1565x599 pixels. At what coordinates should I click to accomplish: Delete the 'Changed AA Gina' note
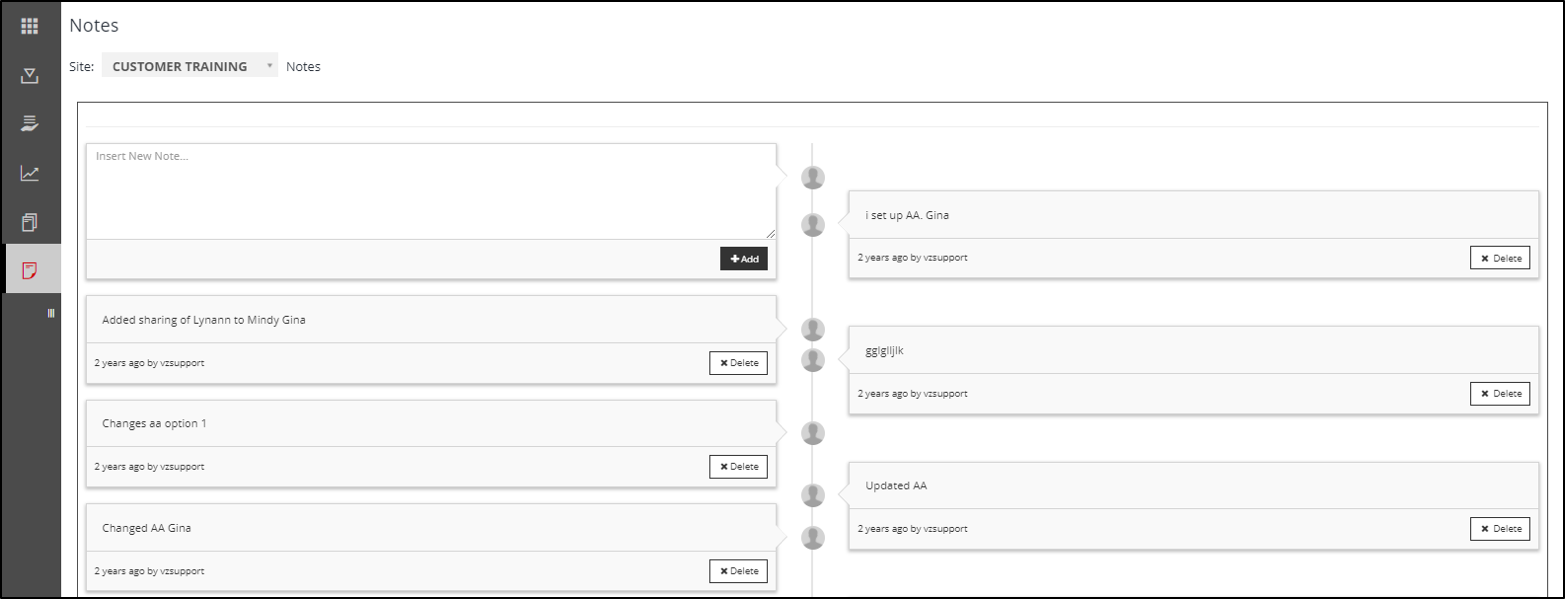(x=738, y=572)
